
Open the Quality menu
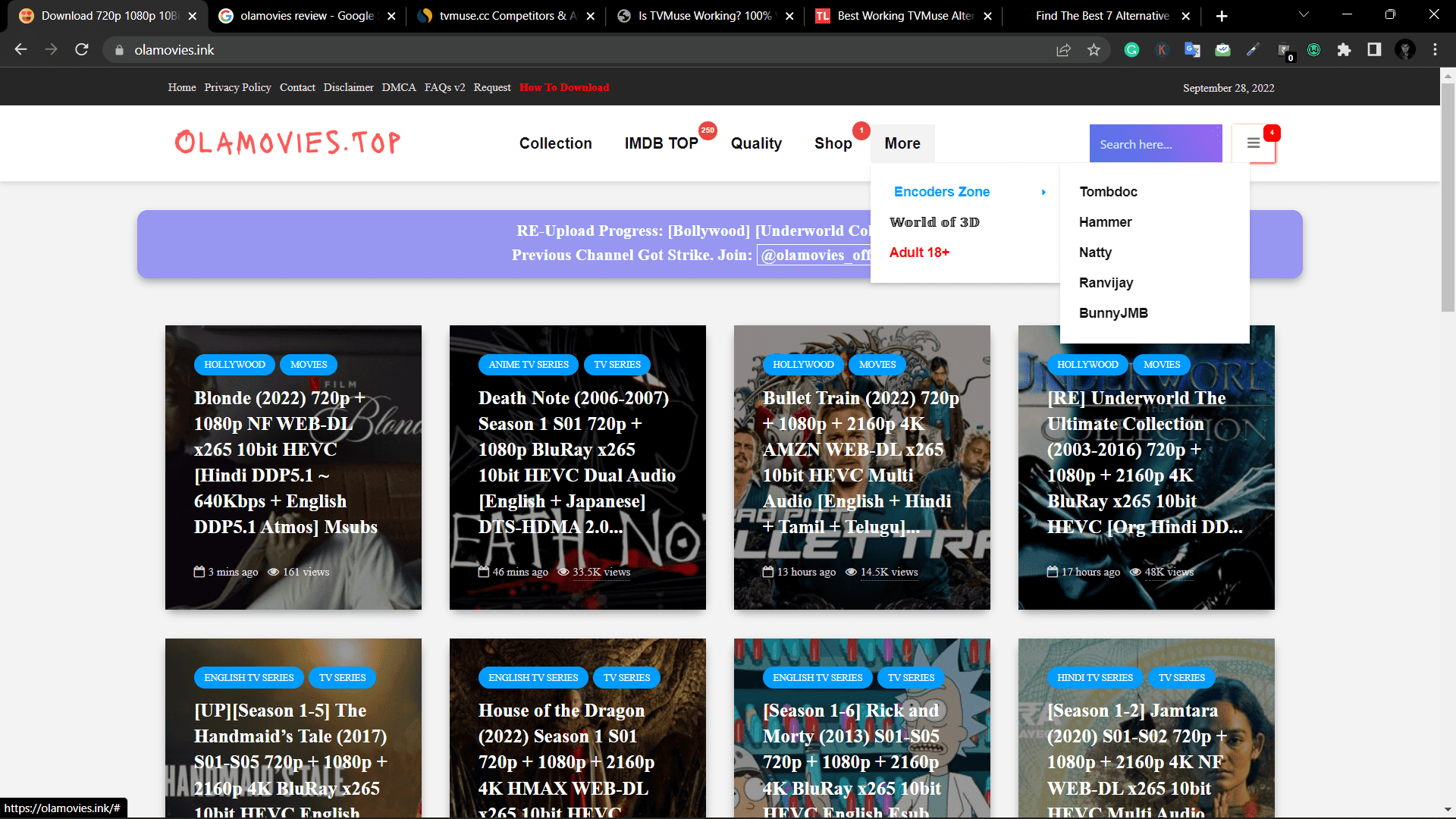(x=756, y=143)
